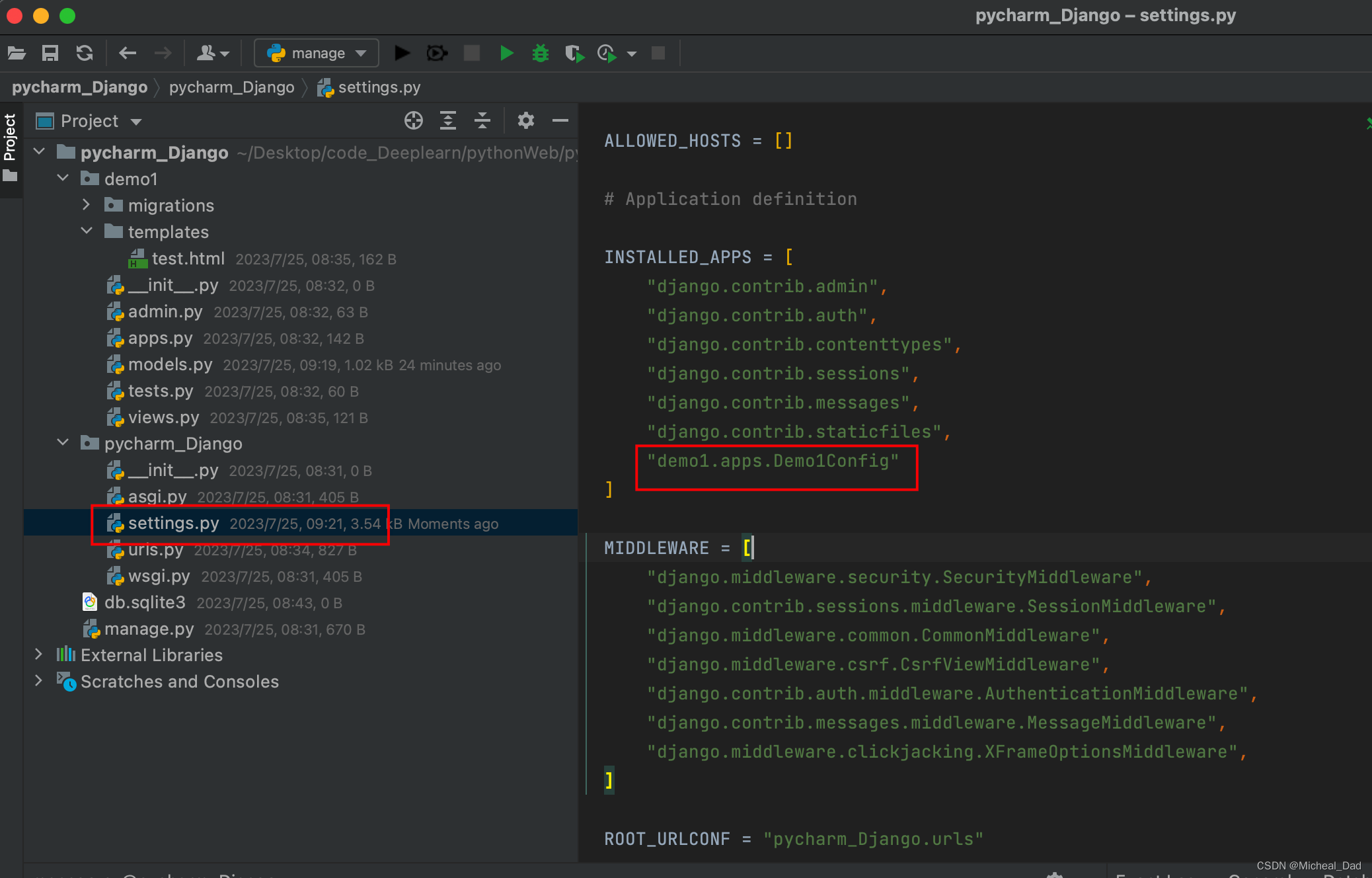Screen dimensions: 1372x878
Task: Expand the migrations folder
Action: click(86, 205)
